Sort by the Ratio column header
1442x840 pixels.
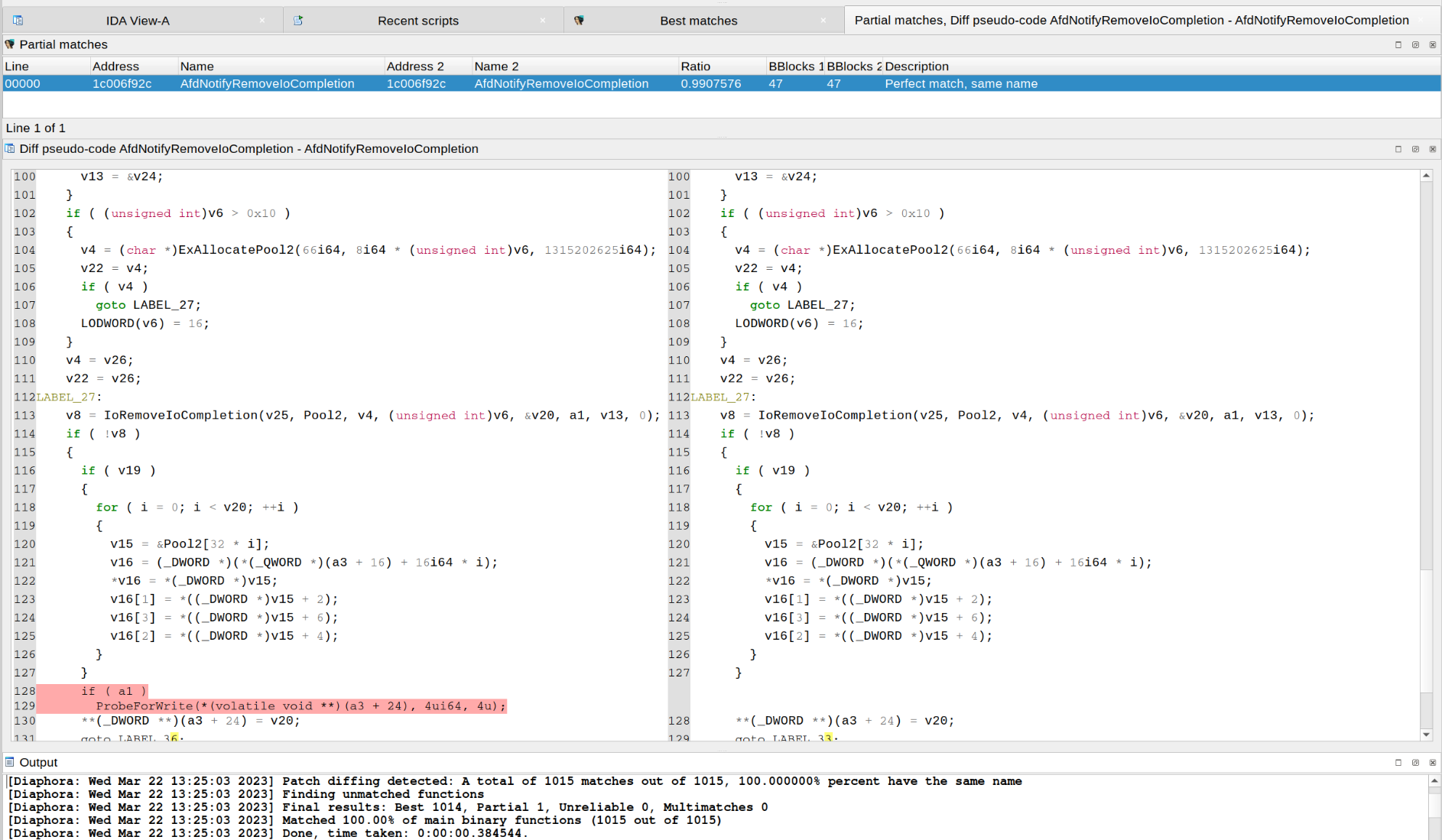[723, 66]
